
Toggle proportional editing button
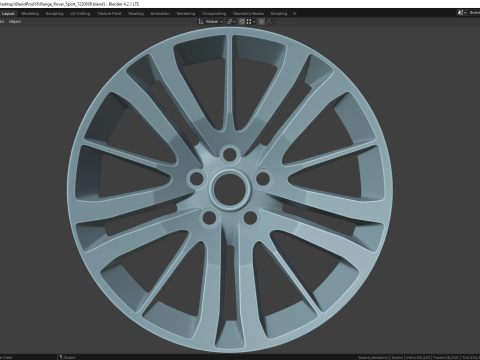coord(262,22)
